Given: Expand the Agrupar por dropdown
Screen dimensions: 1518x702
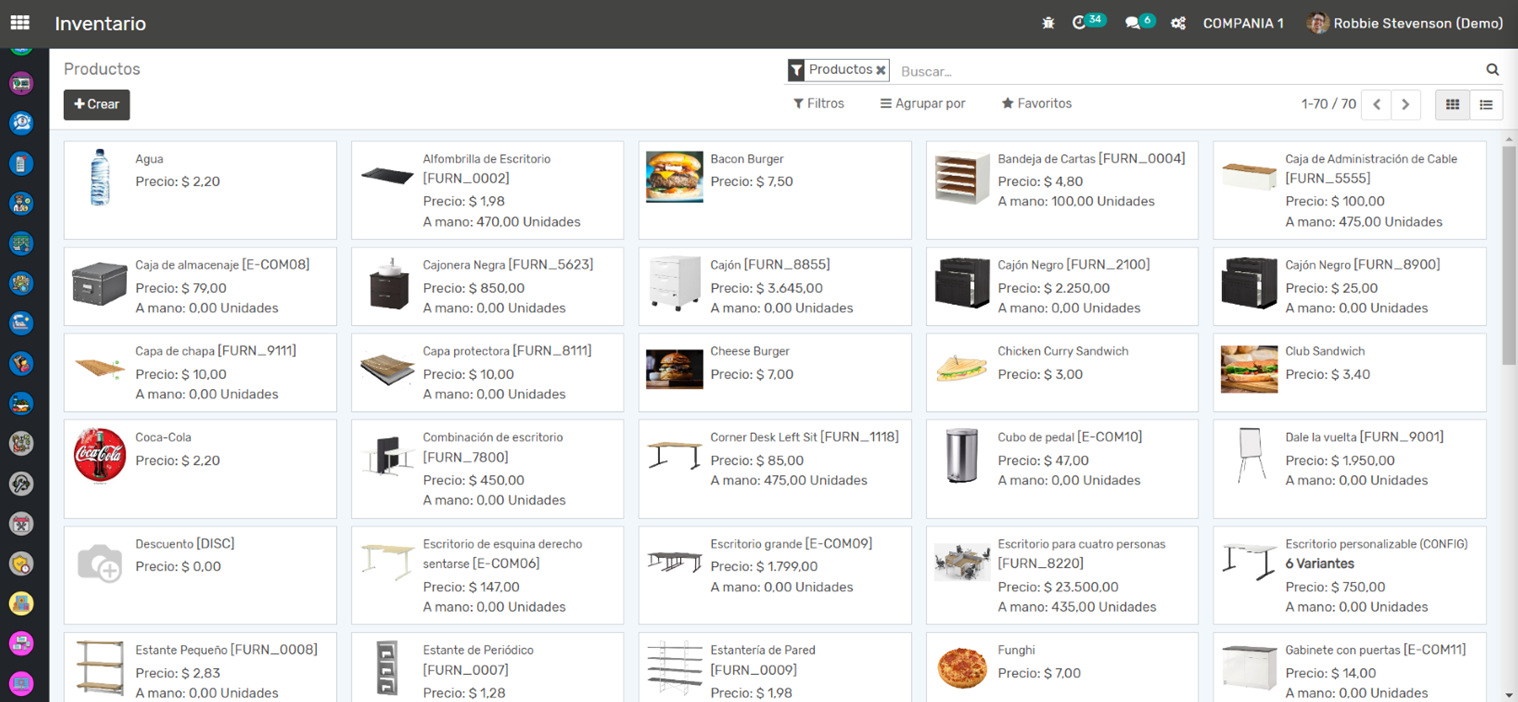Looking at the screenshot, I should tap(922, 104).
